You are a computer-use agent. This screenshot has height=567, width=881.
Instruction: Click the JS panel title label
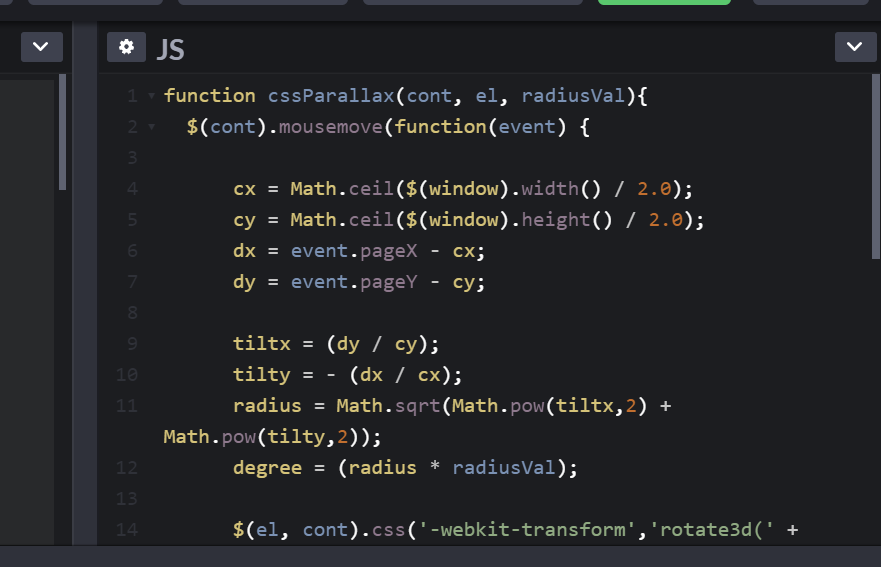(170, 49)
